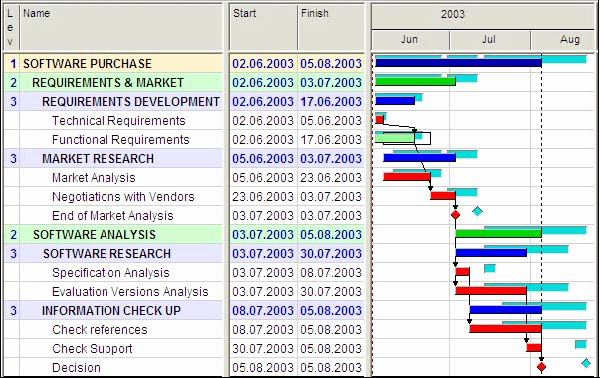Click Specification Analysis red Gantt bar

point(463,272)
